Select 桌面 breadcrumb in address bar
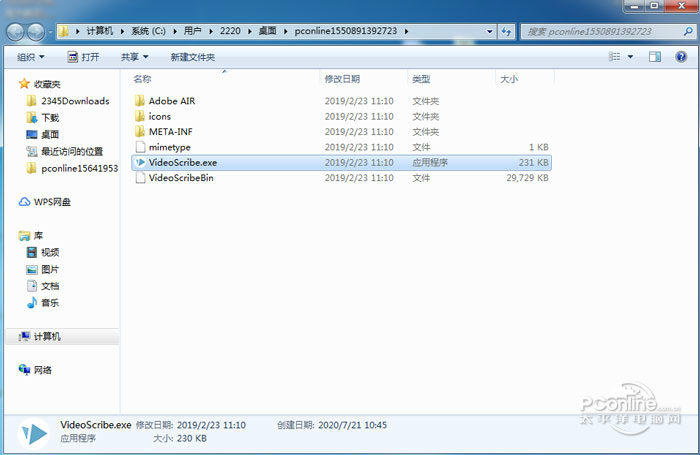700x455 pixels. pyautogui.click(x=267, y=31)
